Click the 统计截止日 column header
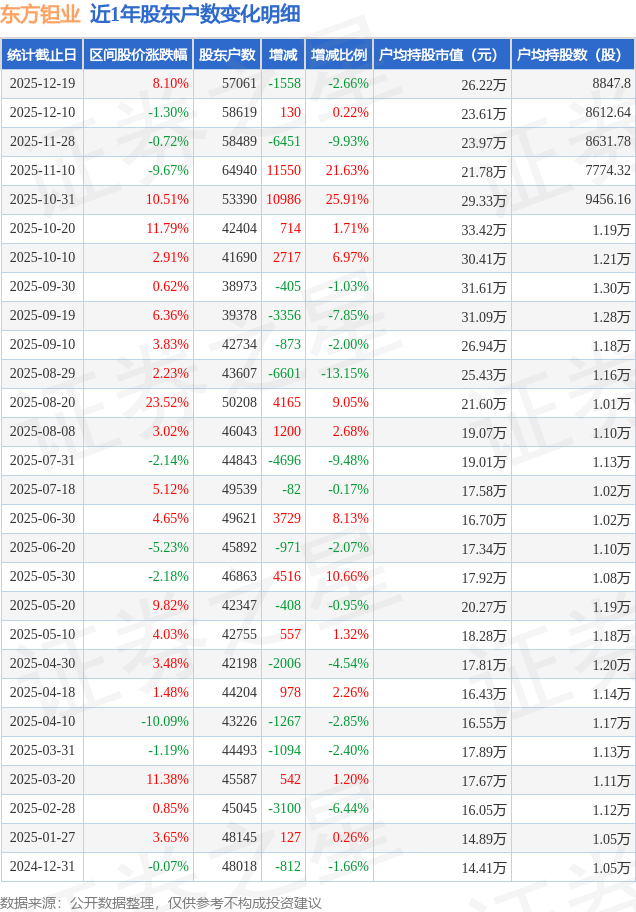The image size is (636, 912). coord(42,55)
